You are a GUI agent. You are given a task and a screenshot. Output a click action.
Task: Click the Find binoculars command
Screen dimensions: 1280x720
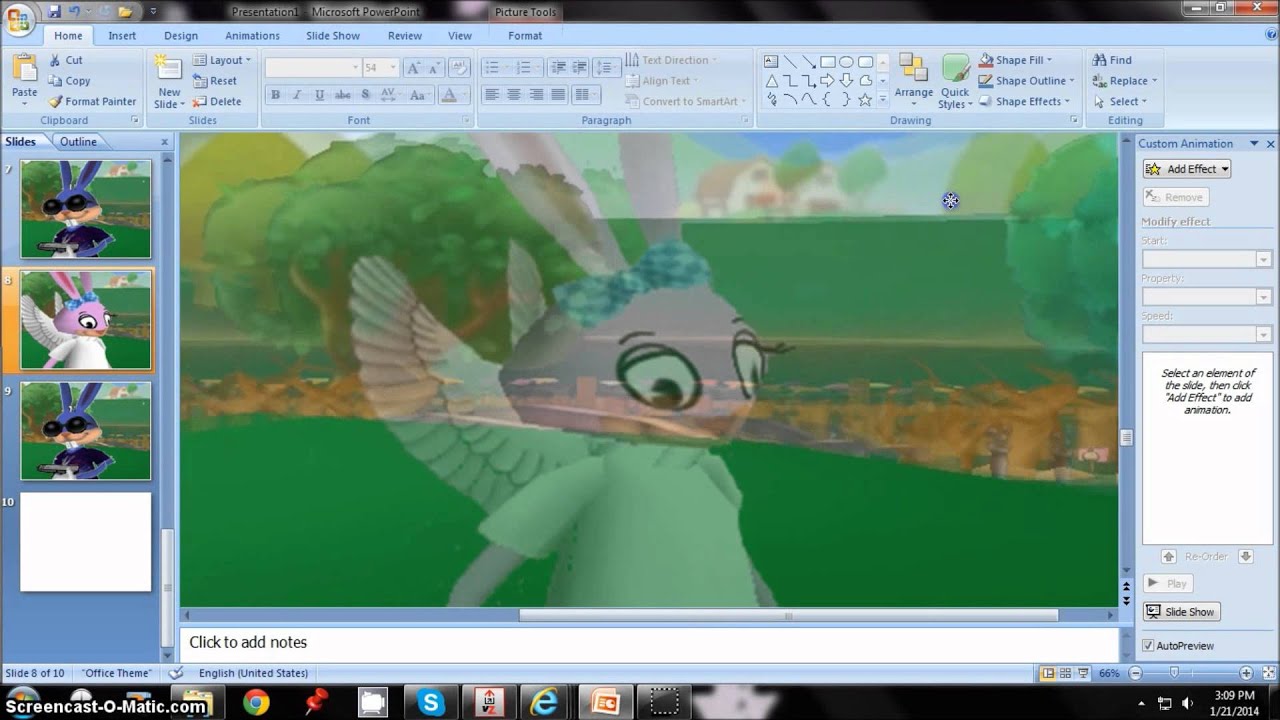[1112, 60]
